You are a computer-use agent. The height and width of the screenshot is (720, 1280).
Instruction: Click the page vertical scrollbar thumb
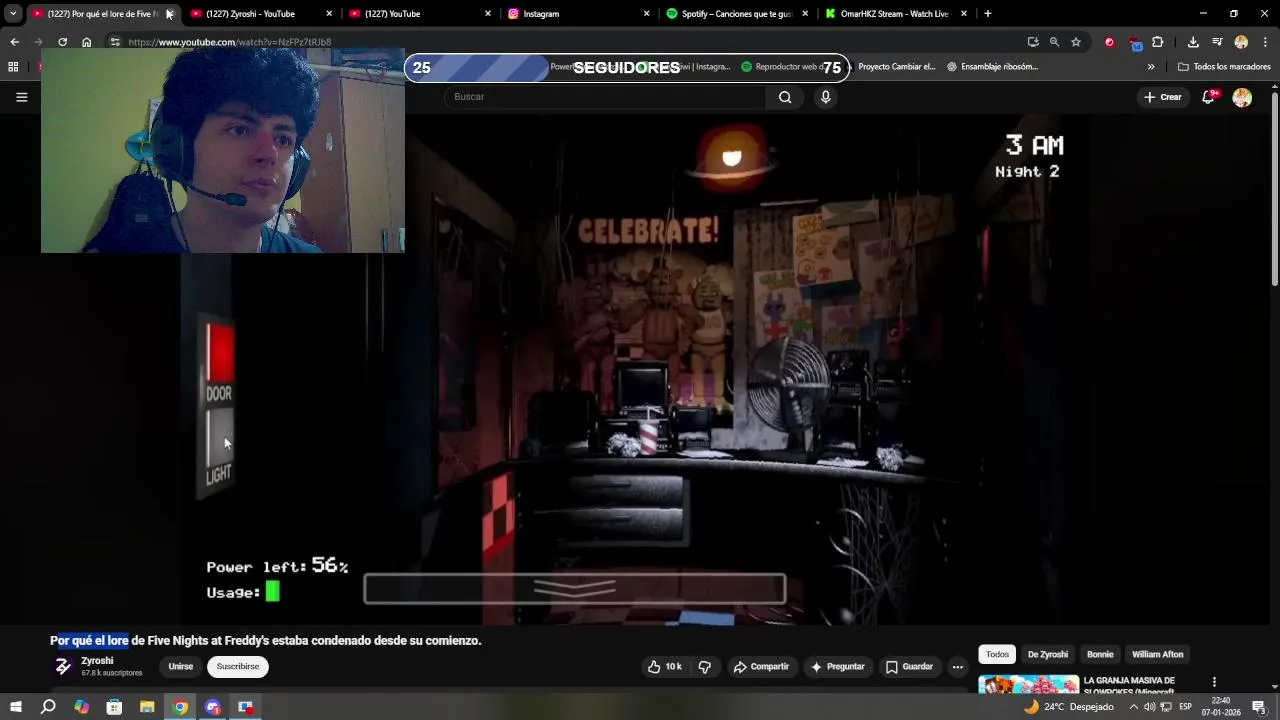point(1274,188)
